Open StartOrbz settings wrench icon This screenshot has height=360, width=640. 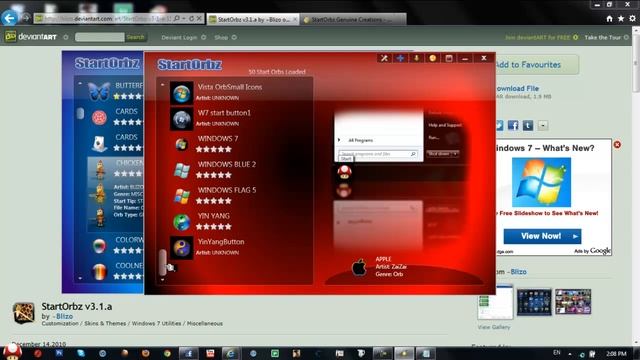[384, 58]
